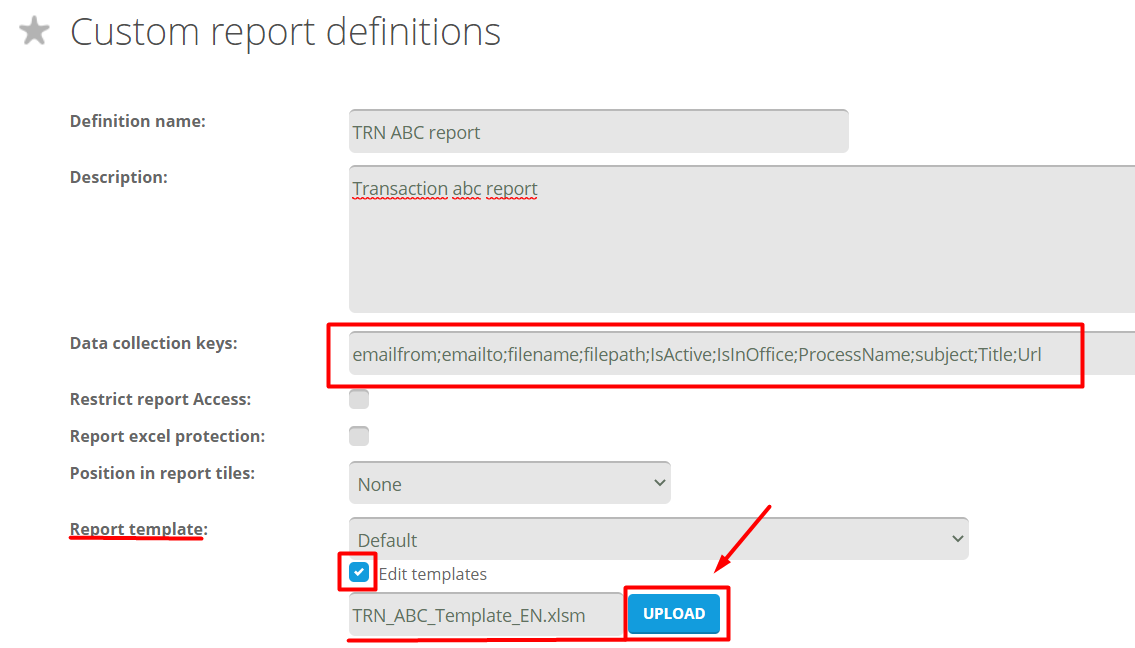Click inside the Description text area
This screenshot has width=1135, height=648.
(x=740, y=240)
